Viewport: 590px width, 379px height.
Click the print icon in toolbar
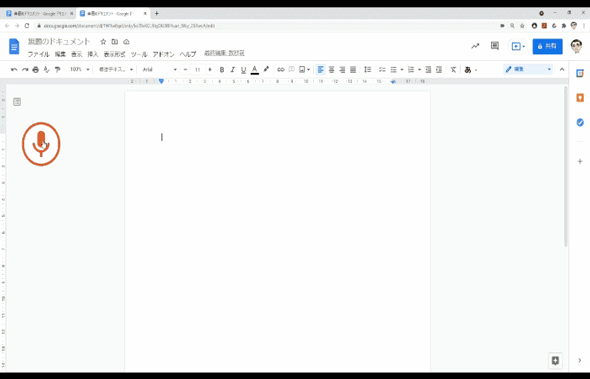(36, 70)
